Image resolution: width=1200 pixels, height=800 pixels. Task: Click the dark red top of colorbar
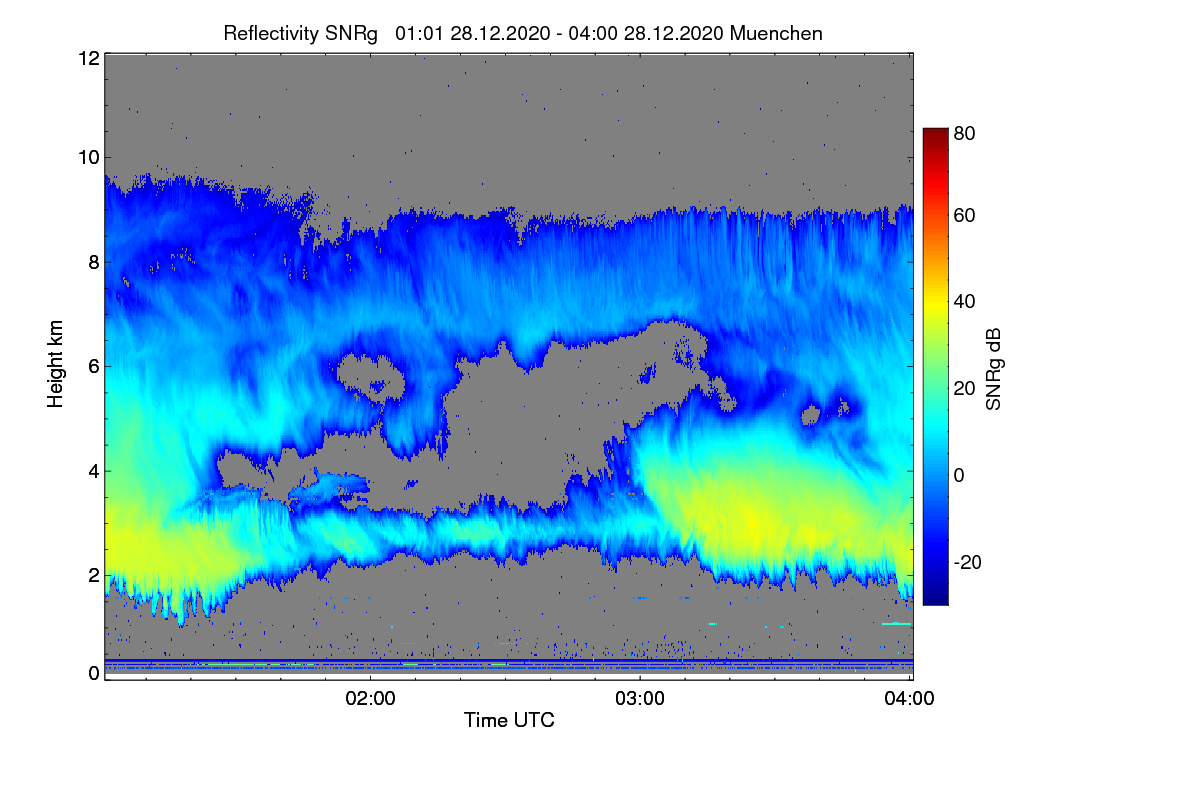pyautogui.click(x=934, y=136)
